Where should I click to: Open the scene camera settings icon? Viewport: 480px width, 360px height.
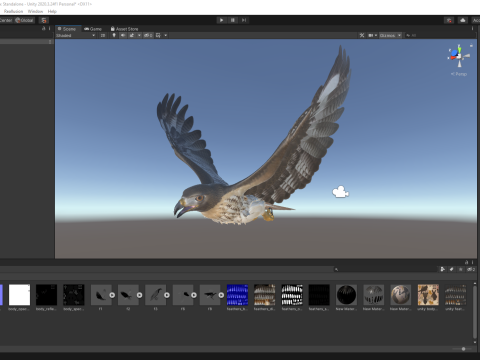[x=372, y=35]
